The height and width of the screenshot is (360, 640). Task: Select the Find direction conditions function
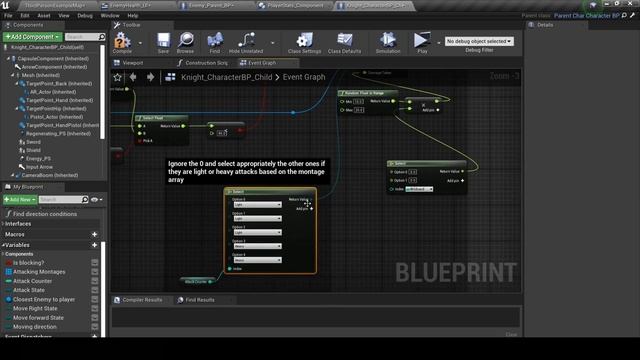44,214
